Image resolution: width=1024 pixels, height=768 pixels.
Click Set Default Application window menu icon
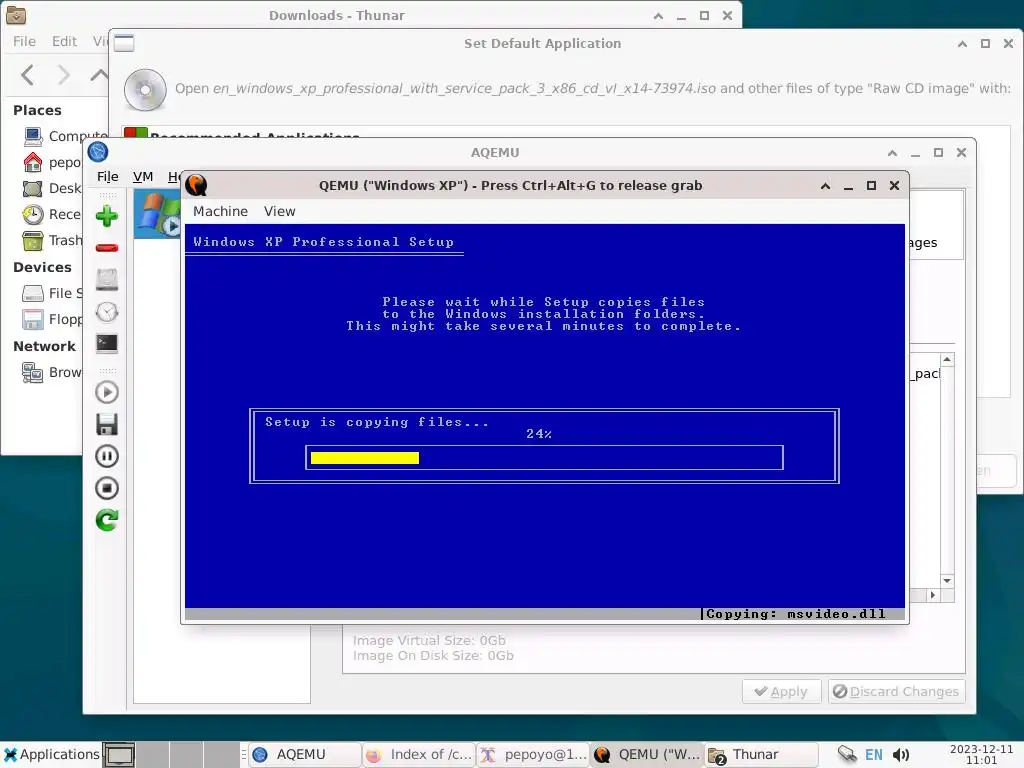[124, 43]
